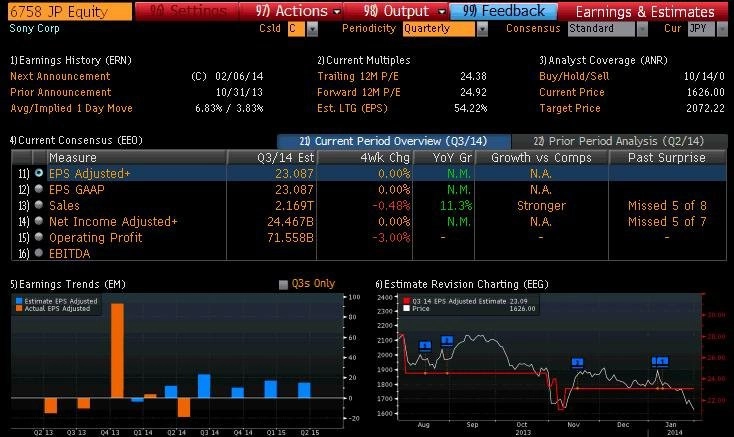Click the Target Price value 2072.22

click(x=705, y=108)
